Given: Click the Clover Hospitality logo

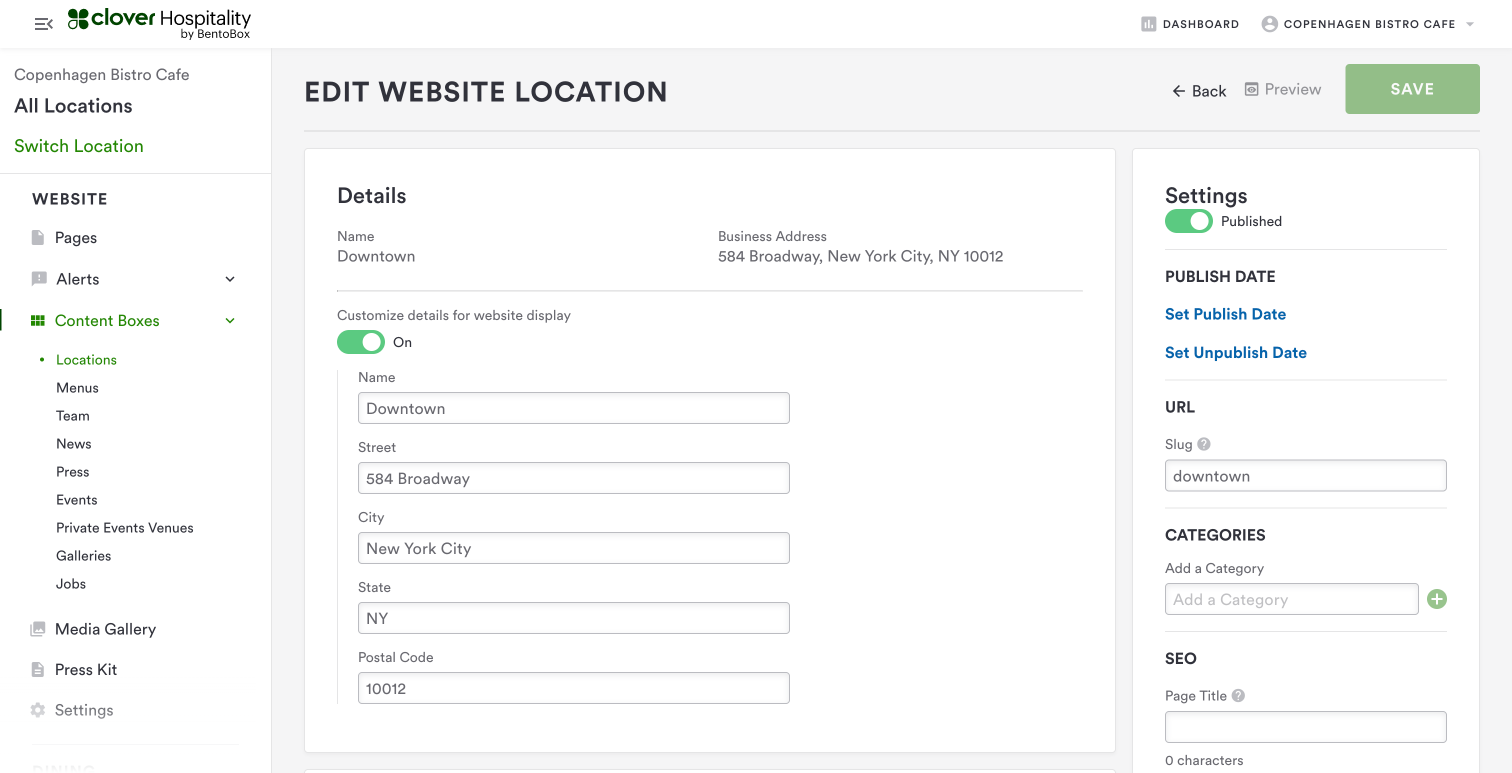Looking at the screenshot, I should tap(160, 23).
